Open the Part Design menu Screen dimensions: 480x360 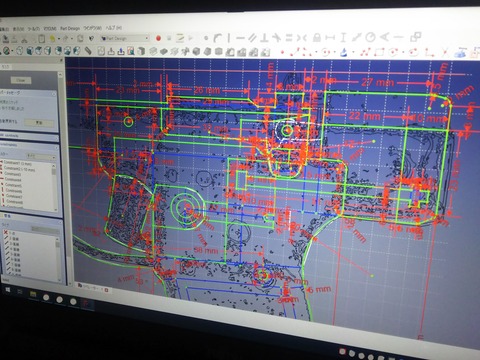tap(70, 29)
